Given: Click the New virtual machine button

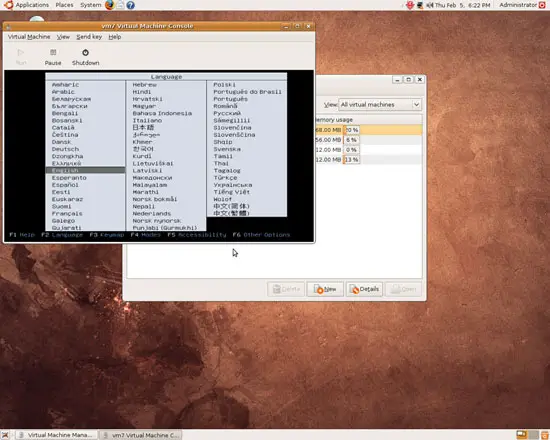Looking at the screenshot, I should (325, 289).
